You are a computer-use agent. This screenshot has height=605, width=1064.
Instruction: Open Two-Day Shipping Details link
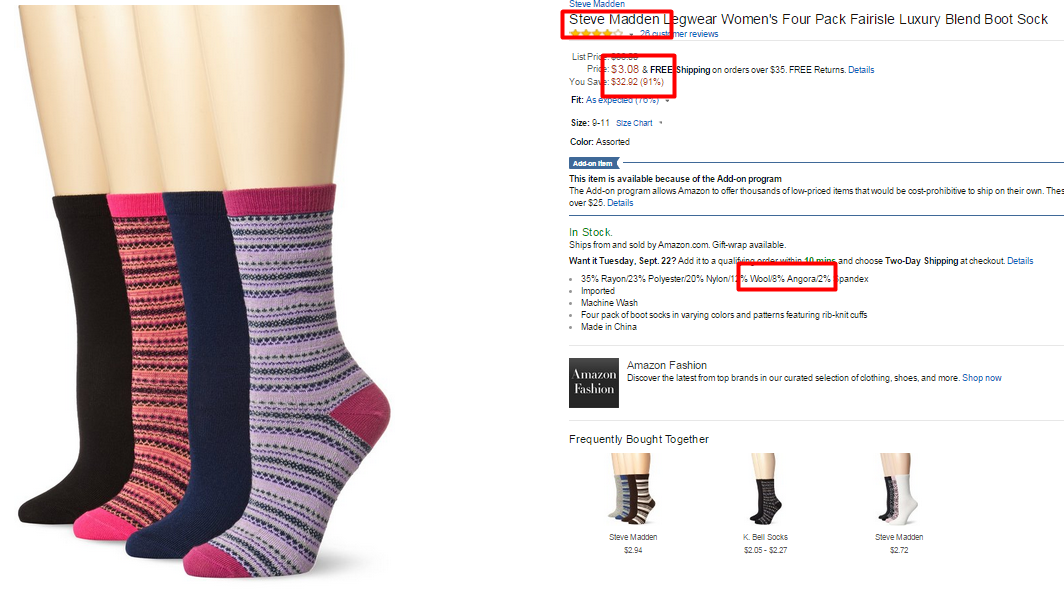click(1020, 261)
